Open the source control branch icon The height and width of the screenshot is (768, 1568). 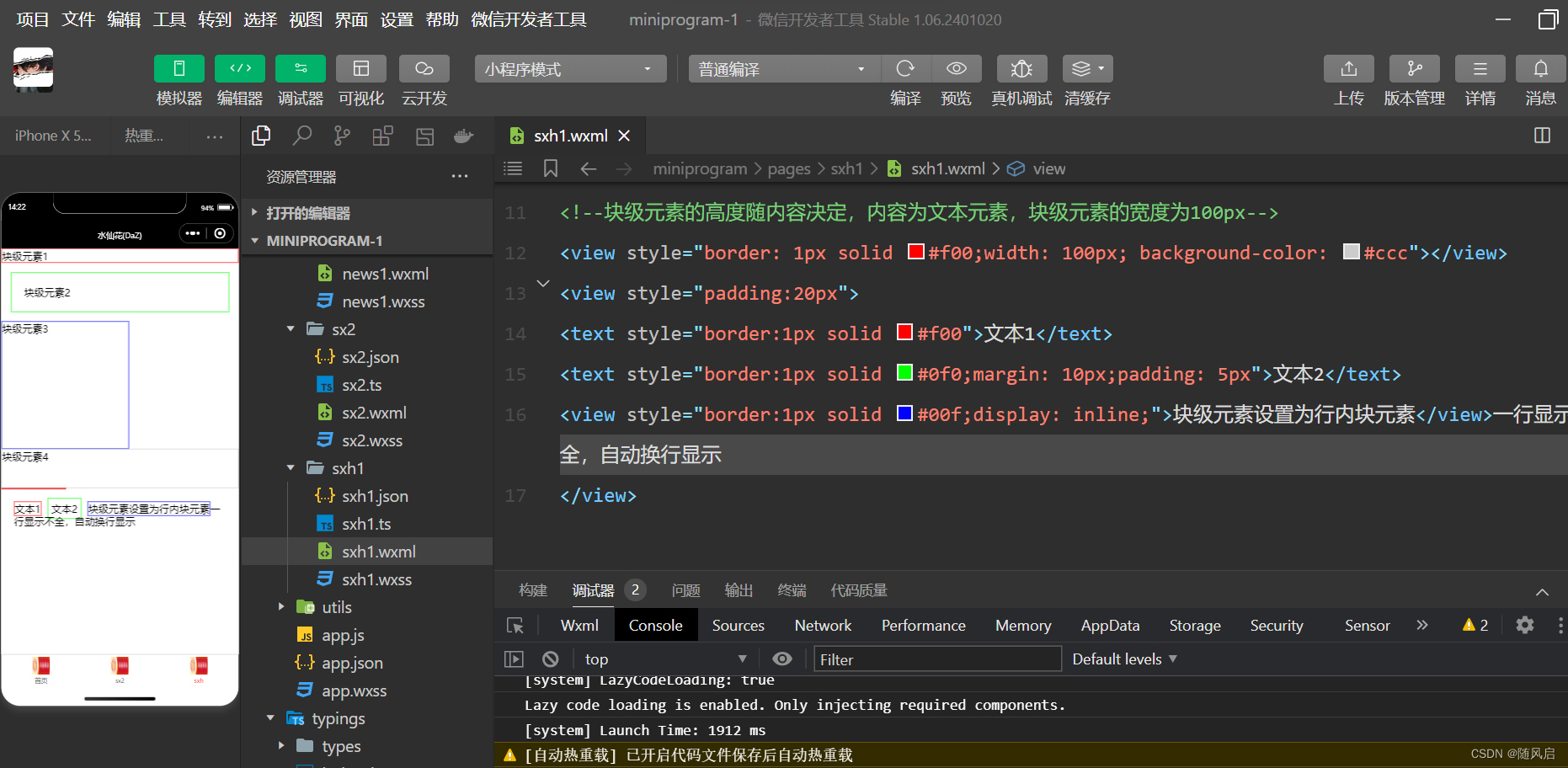tap(342, 136)
